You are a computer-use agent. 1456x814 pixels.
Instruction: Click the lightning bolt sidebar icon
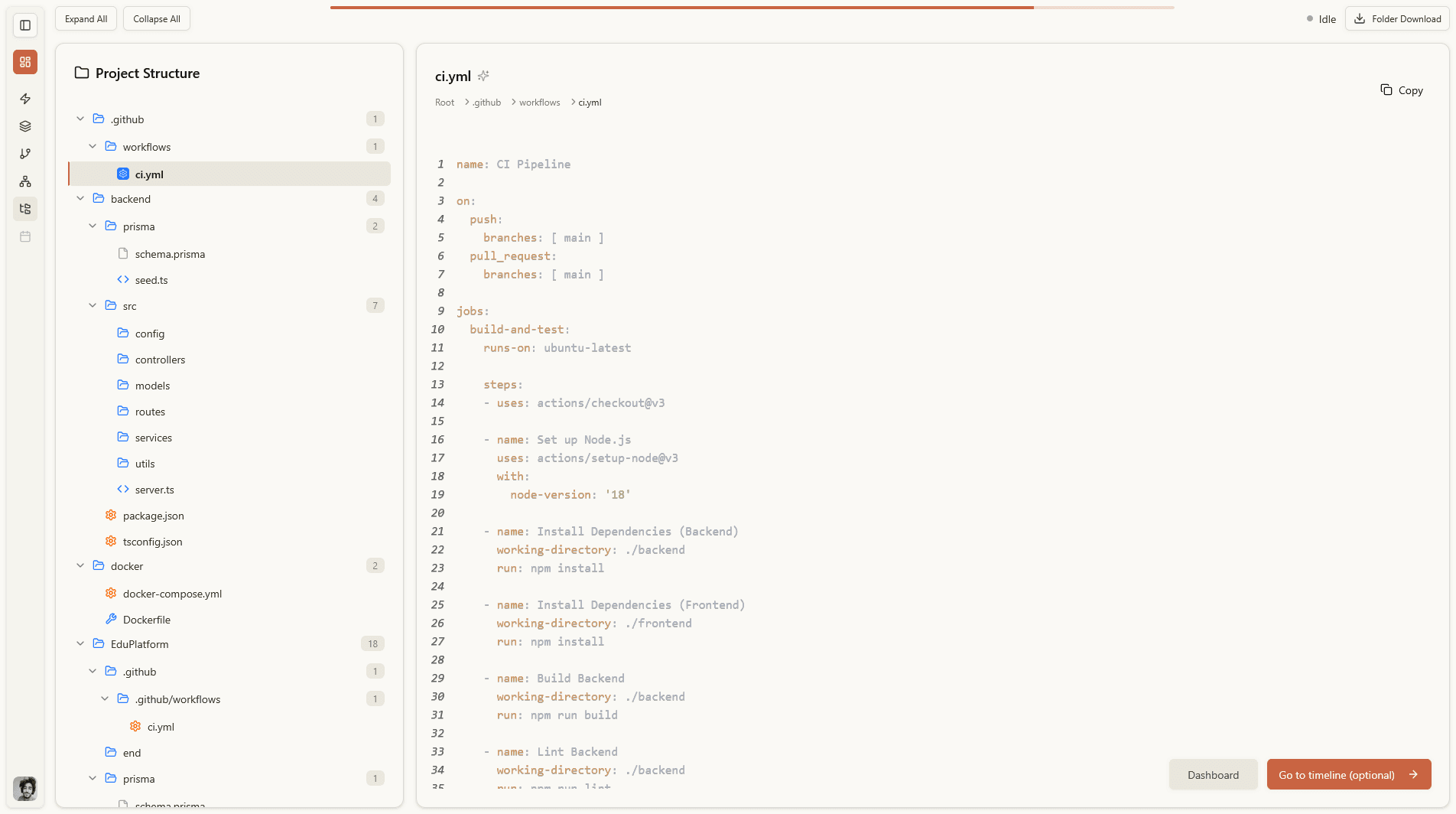pyautogui.click(x=25, y=99)
